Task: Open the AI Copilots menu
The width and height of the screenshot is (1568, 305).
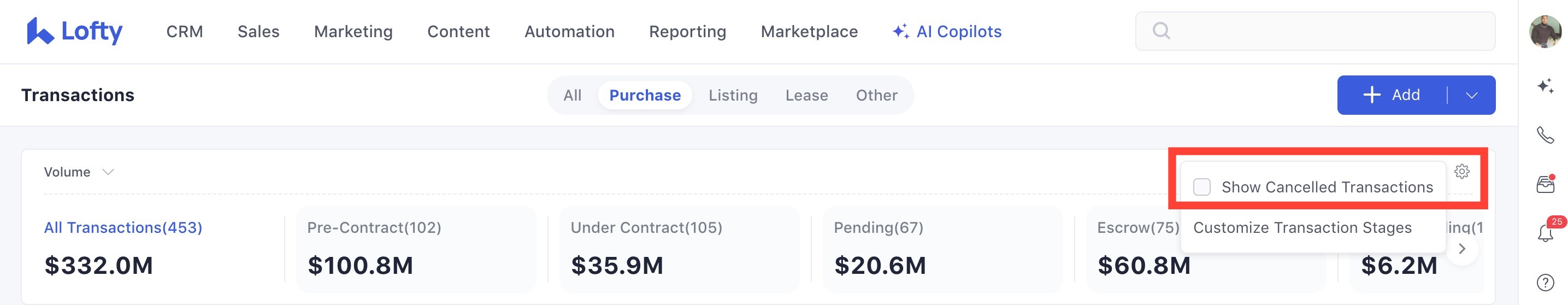Action: click(946, 31)
